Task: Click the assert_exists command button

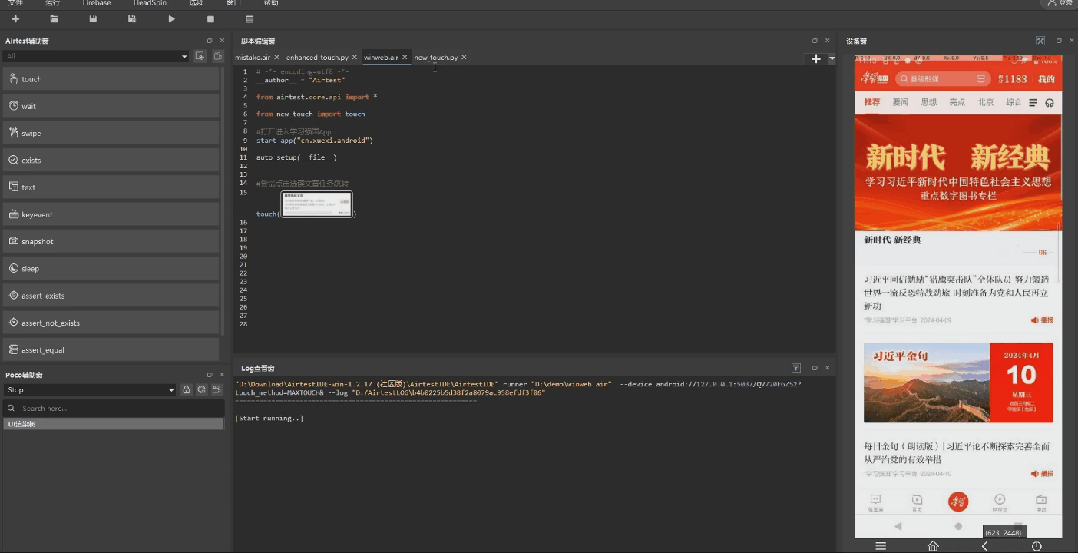Action: (111, 296)
